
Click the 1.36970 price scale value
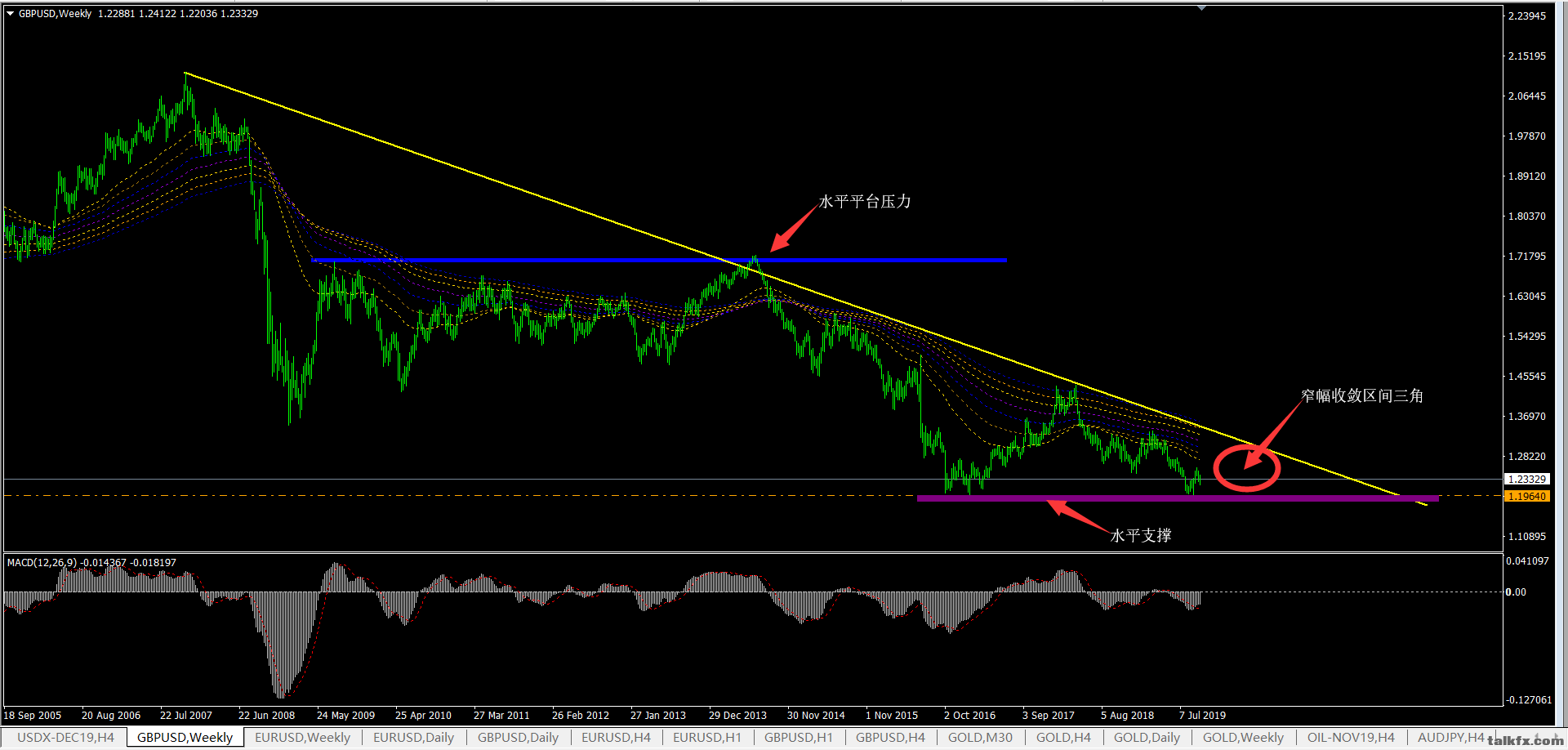[1527, 416]
